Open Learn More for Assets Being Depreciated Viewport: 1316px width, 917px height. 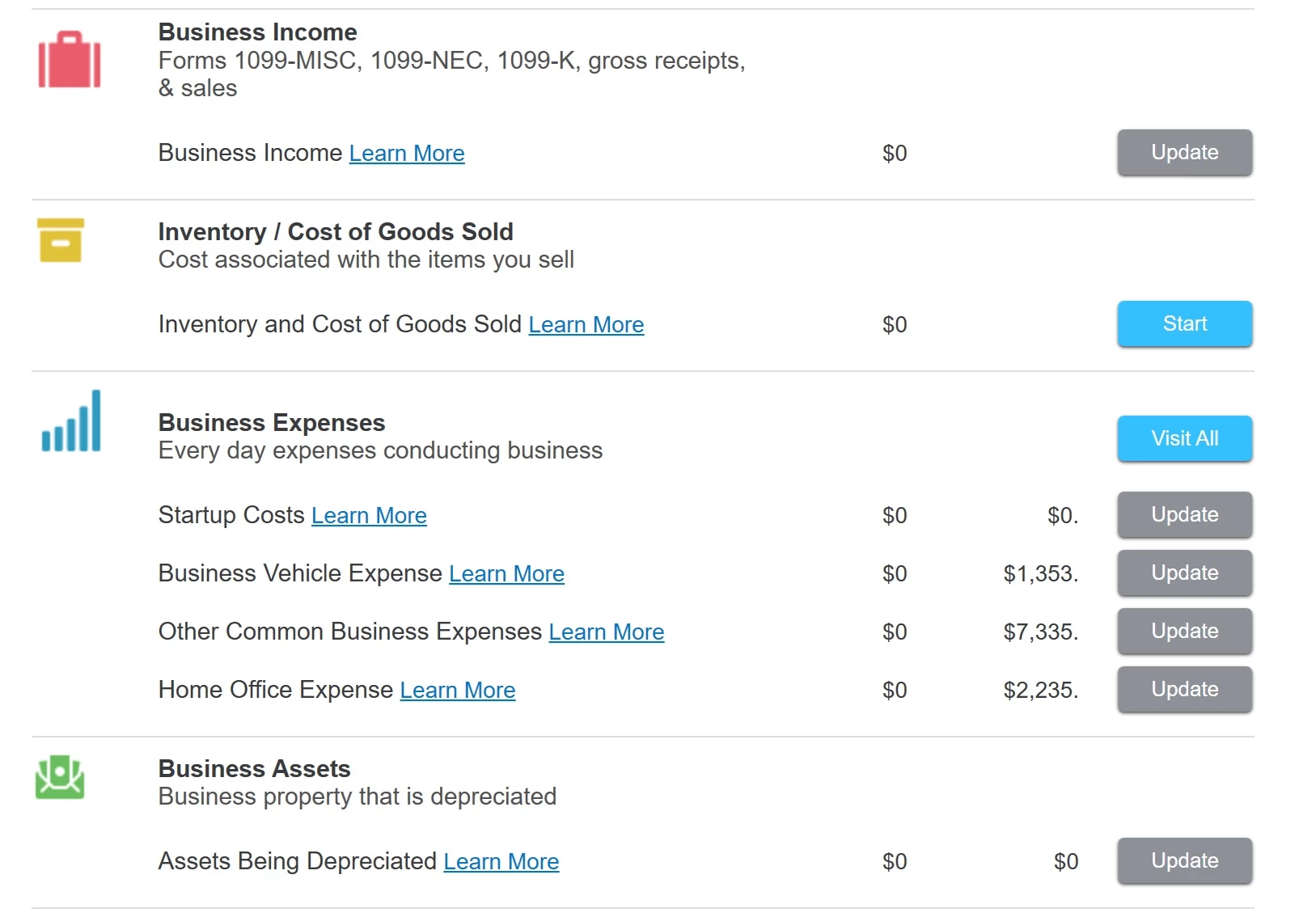tap(501, 861)
